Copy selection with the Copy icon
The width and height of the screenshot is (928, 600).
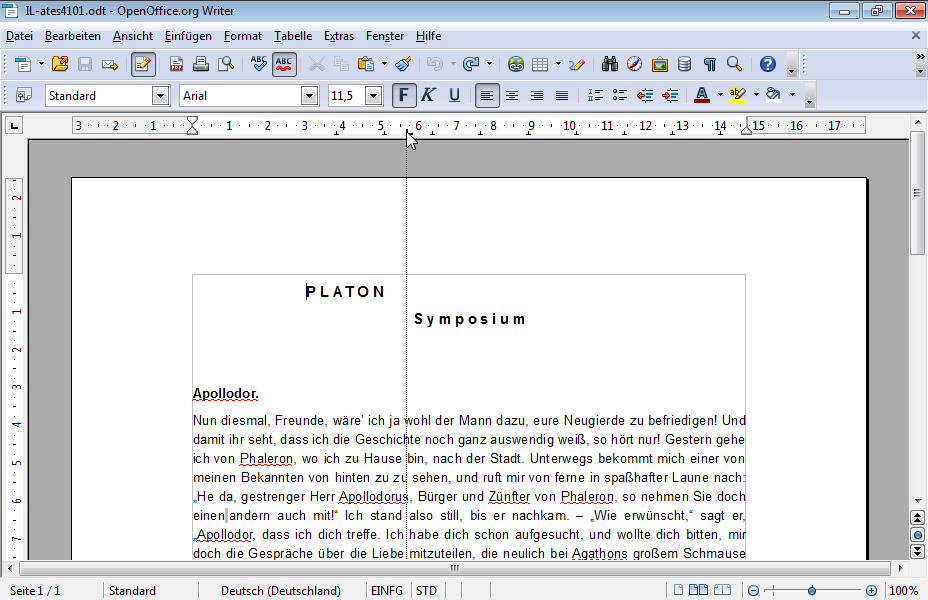click(341, 64)
